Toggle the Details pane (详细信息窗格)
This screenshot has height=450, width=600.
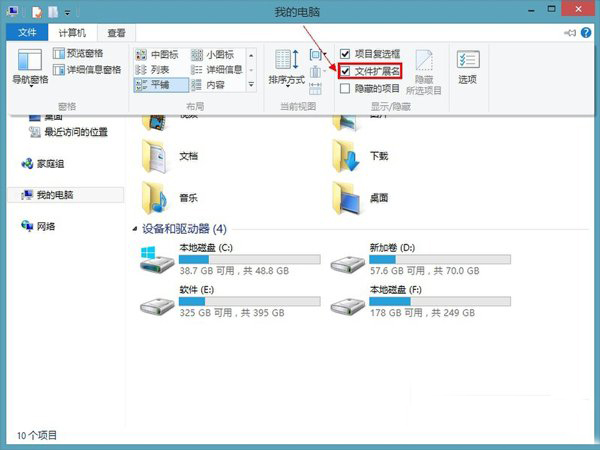coord(87,70)
